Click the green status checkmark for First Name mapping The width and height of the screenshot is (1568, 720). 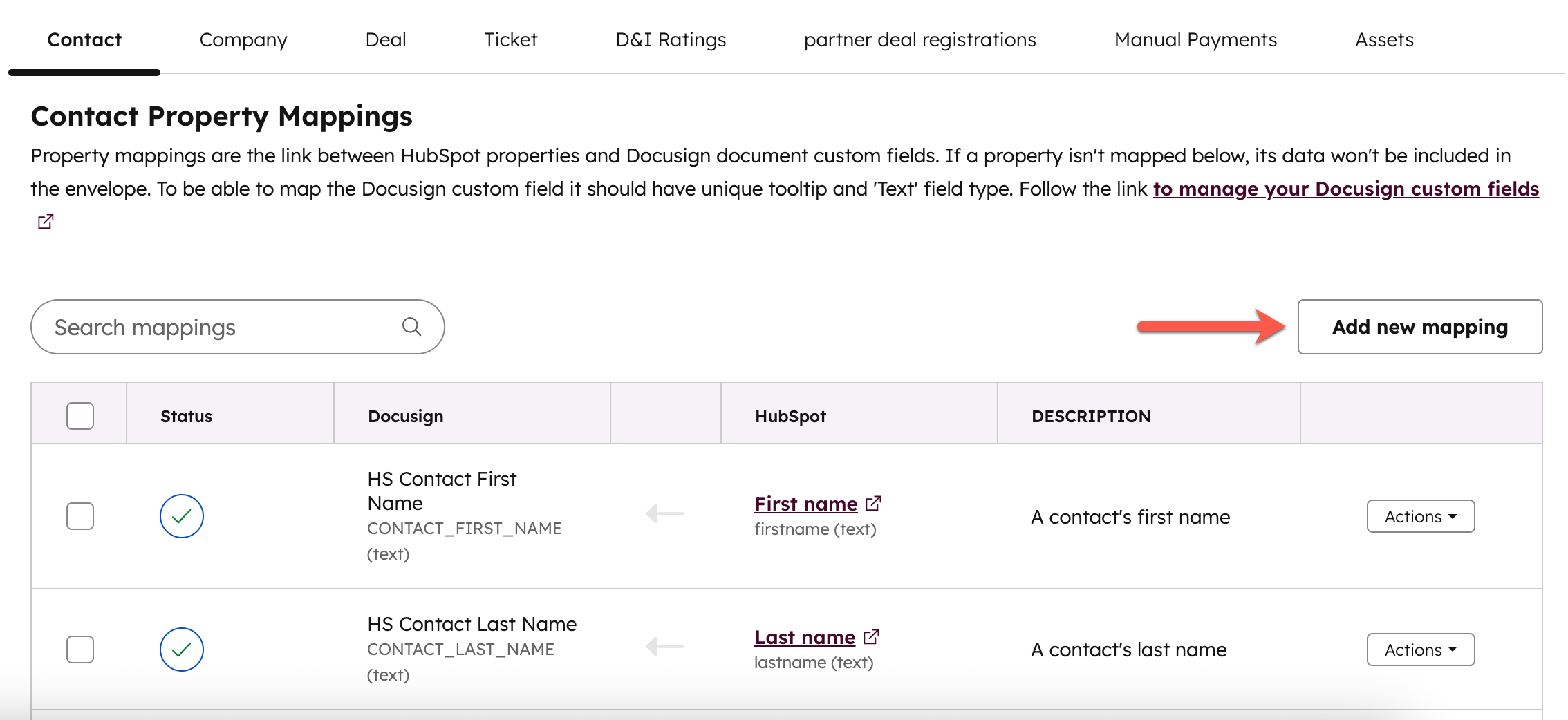pyautogui.click(x=181, y=515)
